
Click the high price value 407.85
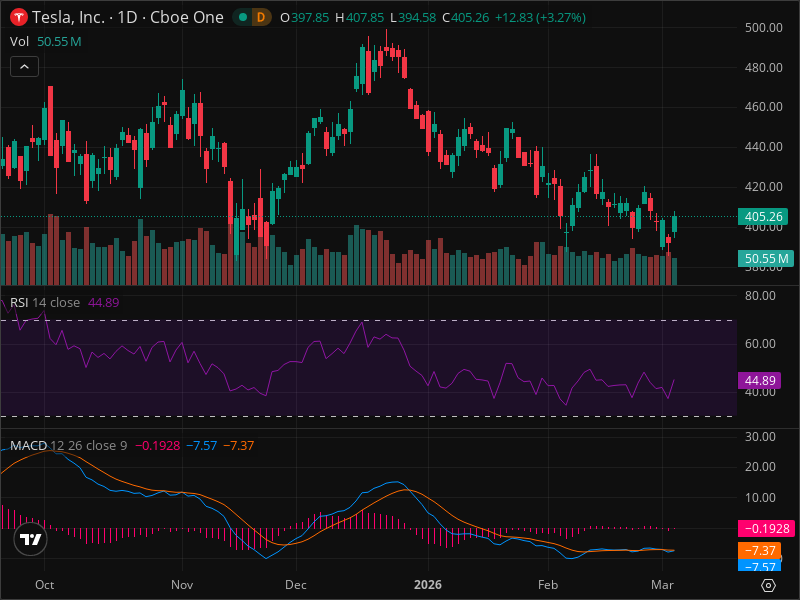point(365,18)
